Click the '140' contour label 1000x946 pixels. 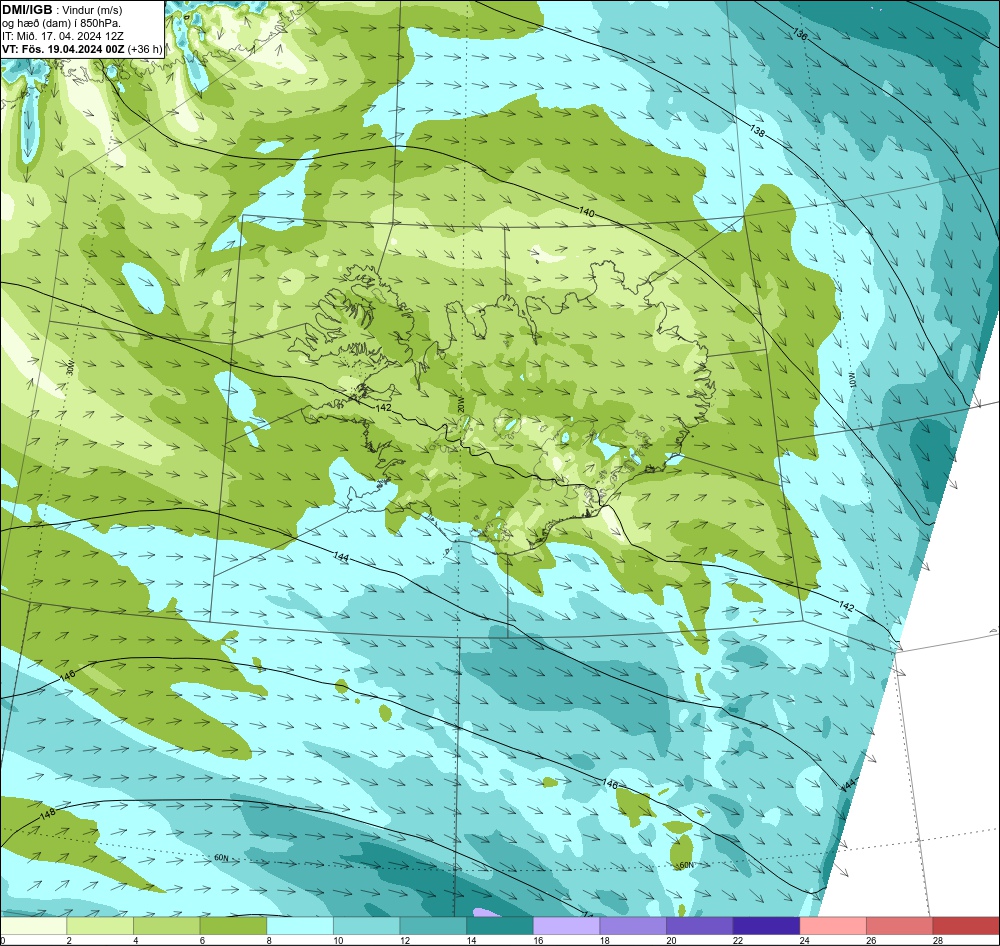[587, 212]
